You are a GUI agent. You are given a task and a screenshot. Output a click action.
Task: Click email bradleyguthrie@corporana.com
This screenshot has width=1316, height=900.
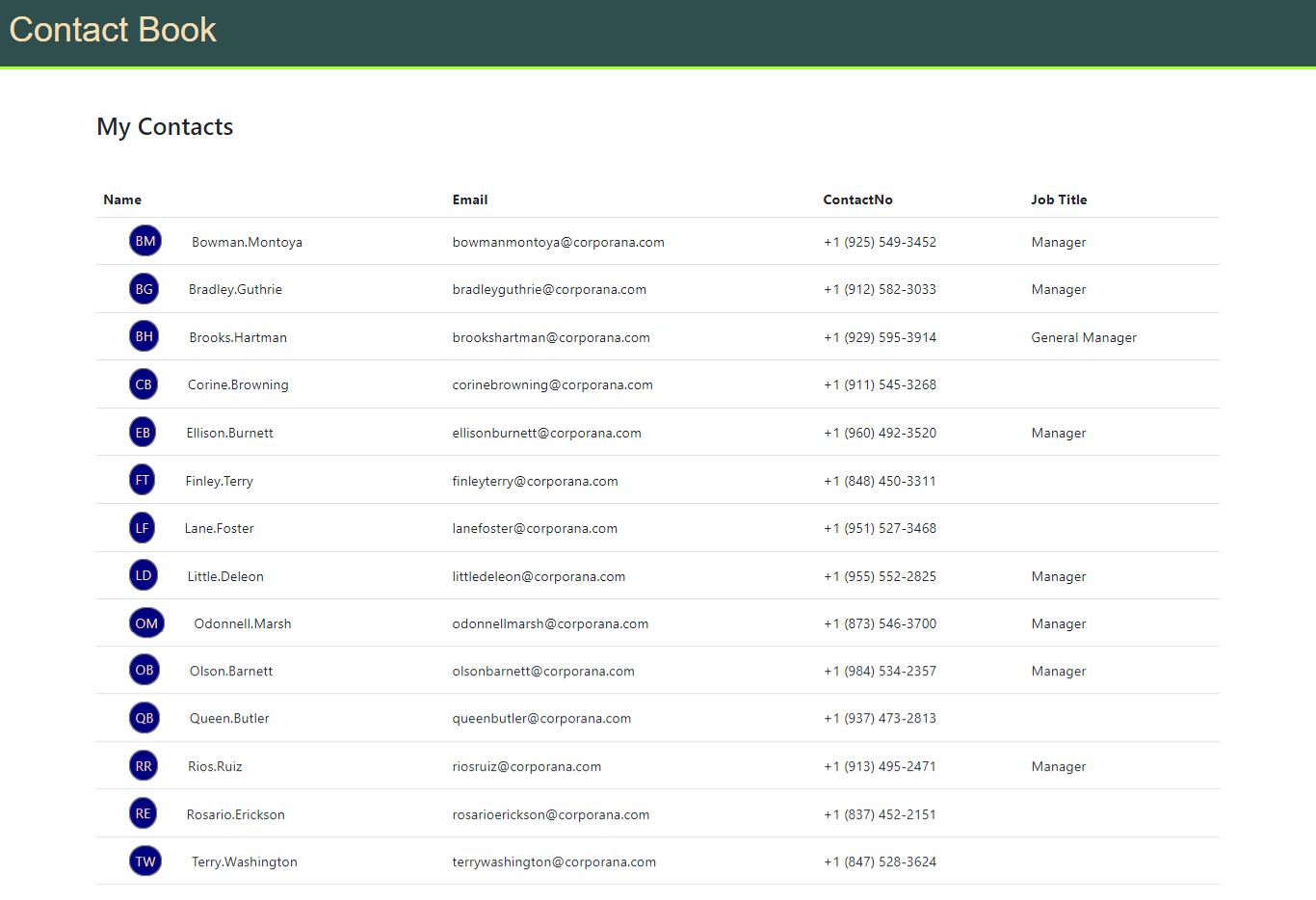point(549,289)
